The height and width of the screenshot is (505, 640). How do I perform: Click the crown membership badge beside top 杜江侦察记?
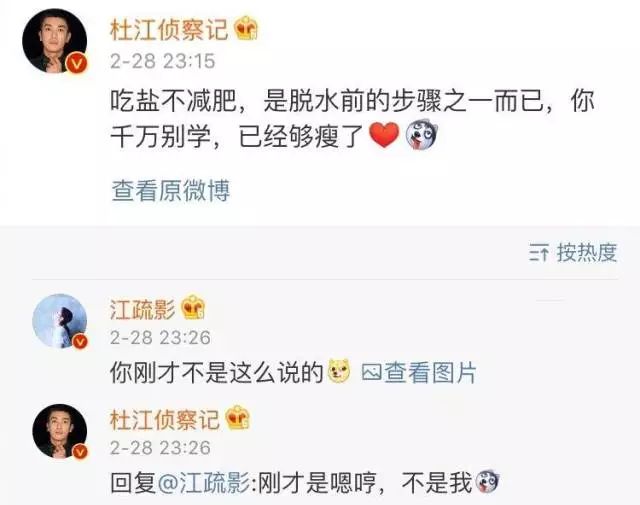(x=246, y=28)
